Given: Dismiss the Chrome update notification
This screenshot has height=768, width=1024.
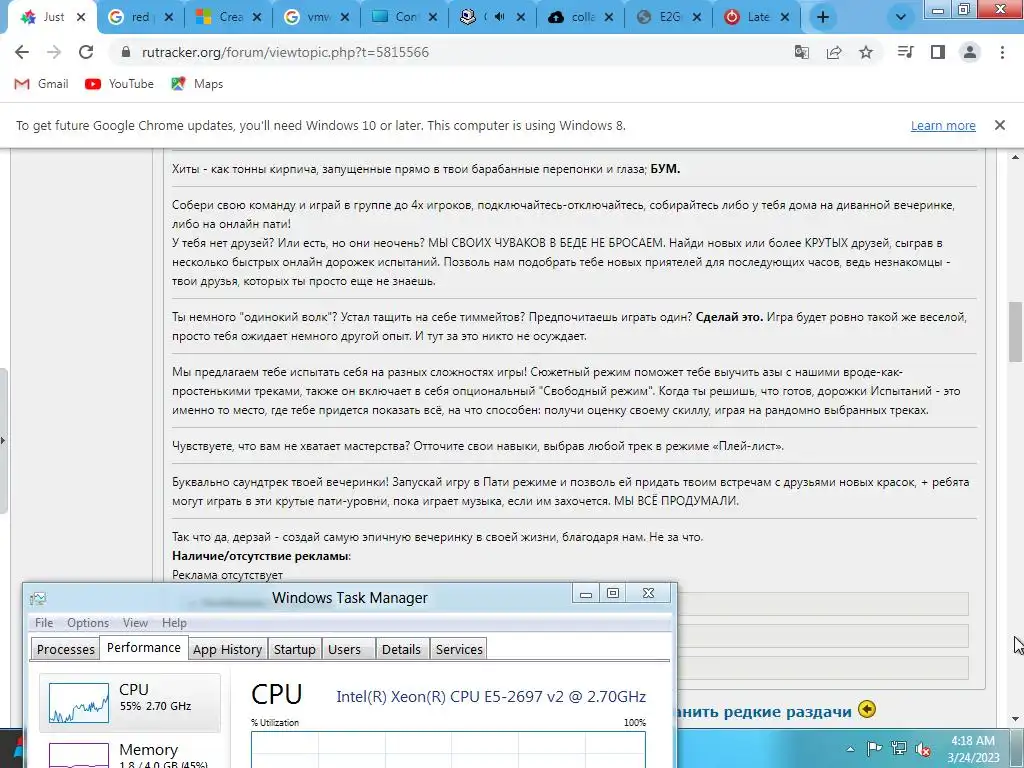Looking at the screenshot, I should (1000, 125).
